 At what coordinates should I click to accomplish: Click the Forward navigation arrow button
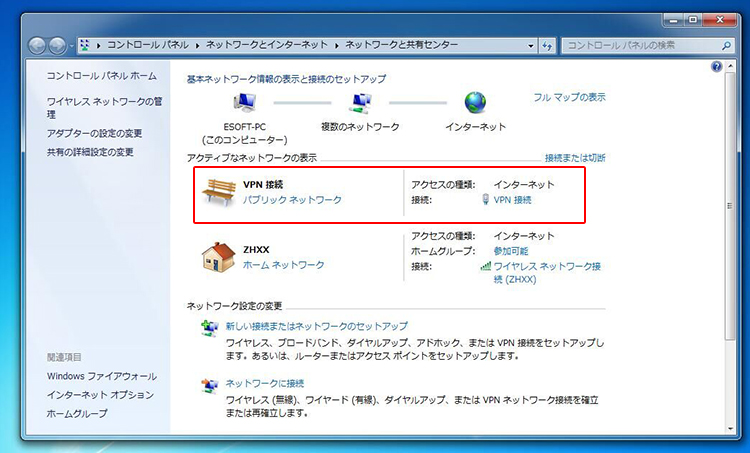coord(57,46)
